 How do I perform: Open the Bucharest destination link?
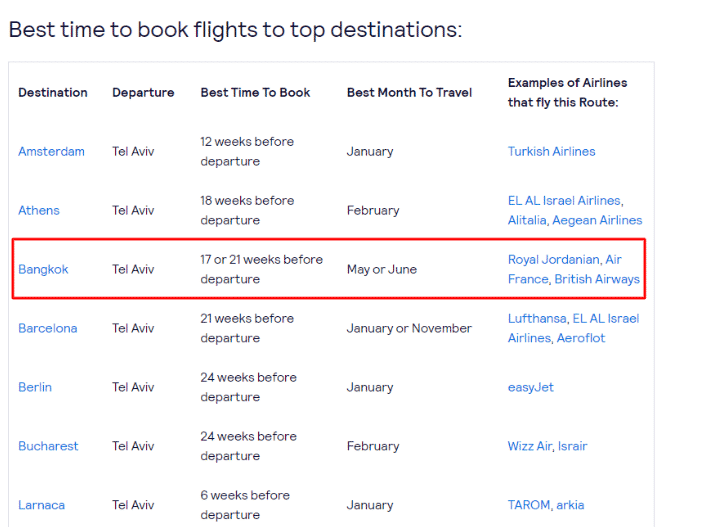pyautogui.click(x=48, y=446)
